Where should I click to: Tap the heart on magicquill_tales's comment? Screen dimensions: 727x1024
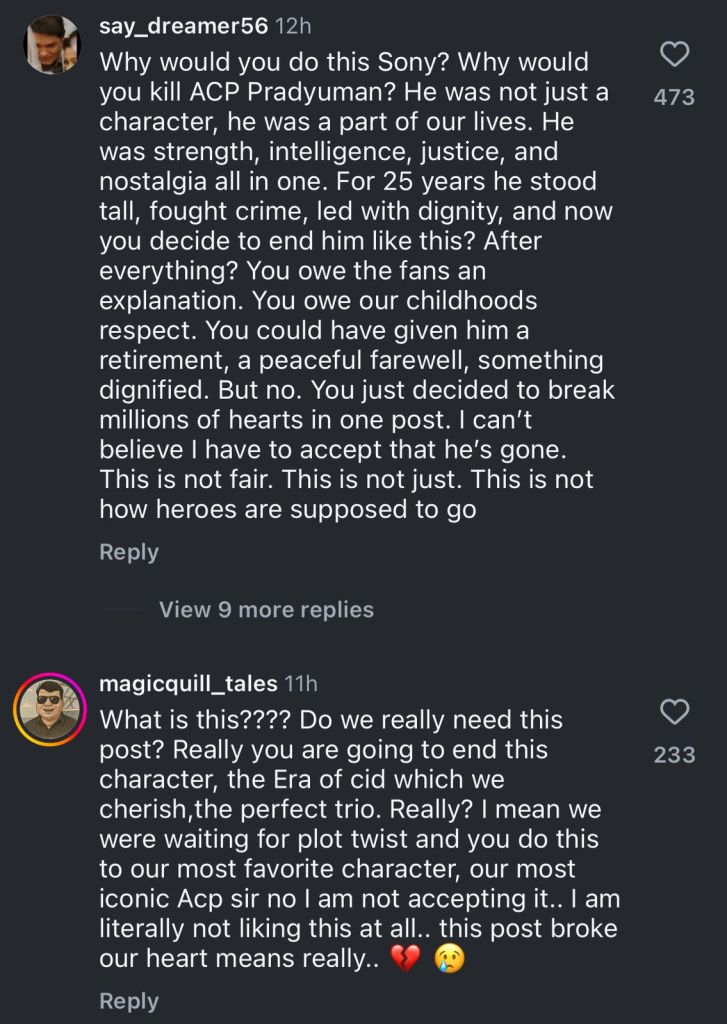(676, 711)
